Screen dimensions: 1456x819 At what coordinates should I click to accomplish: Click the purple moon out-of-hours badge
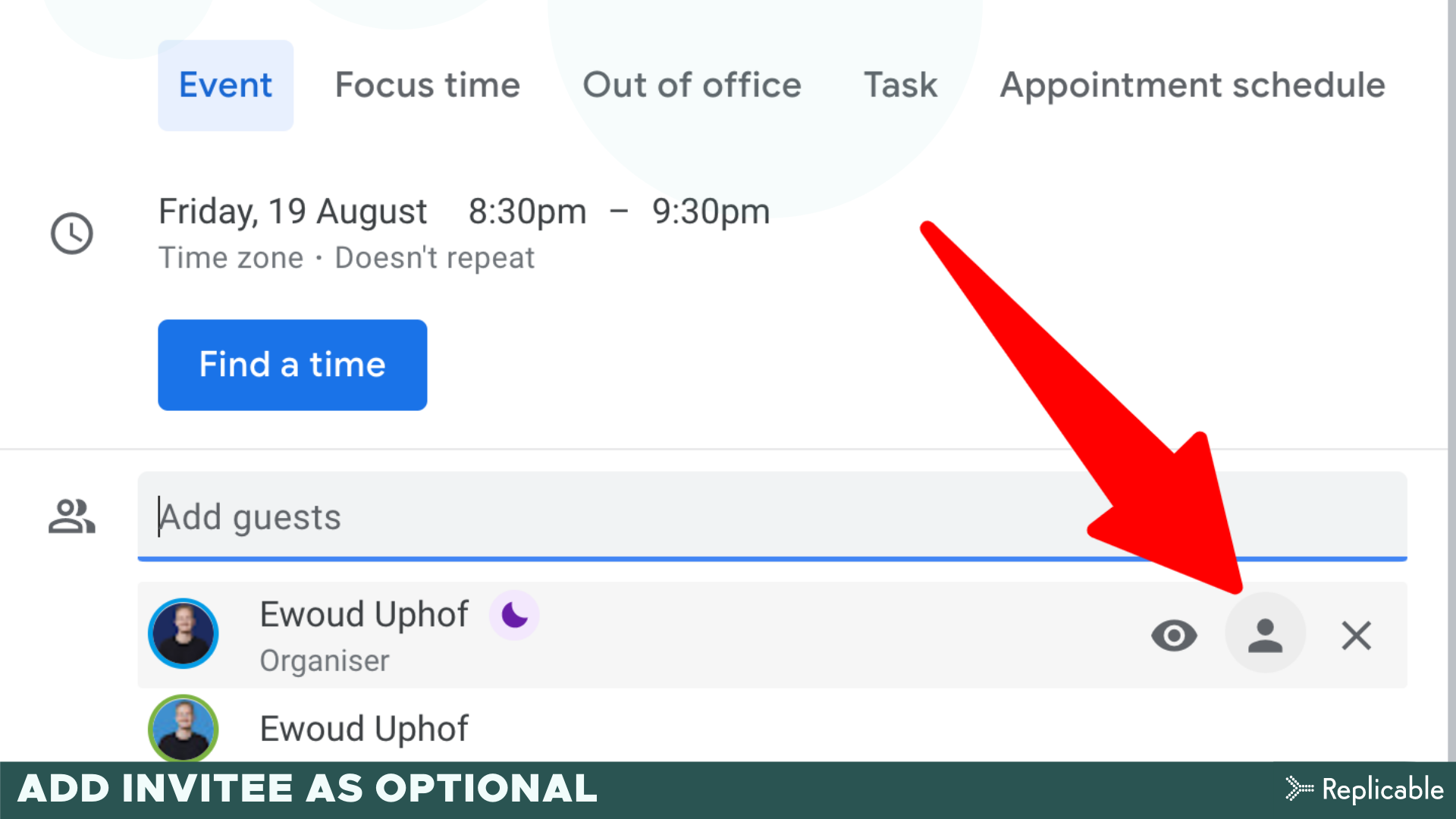tap(514, 615)
